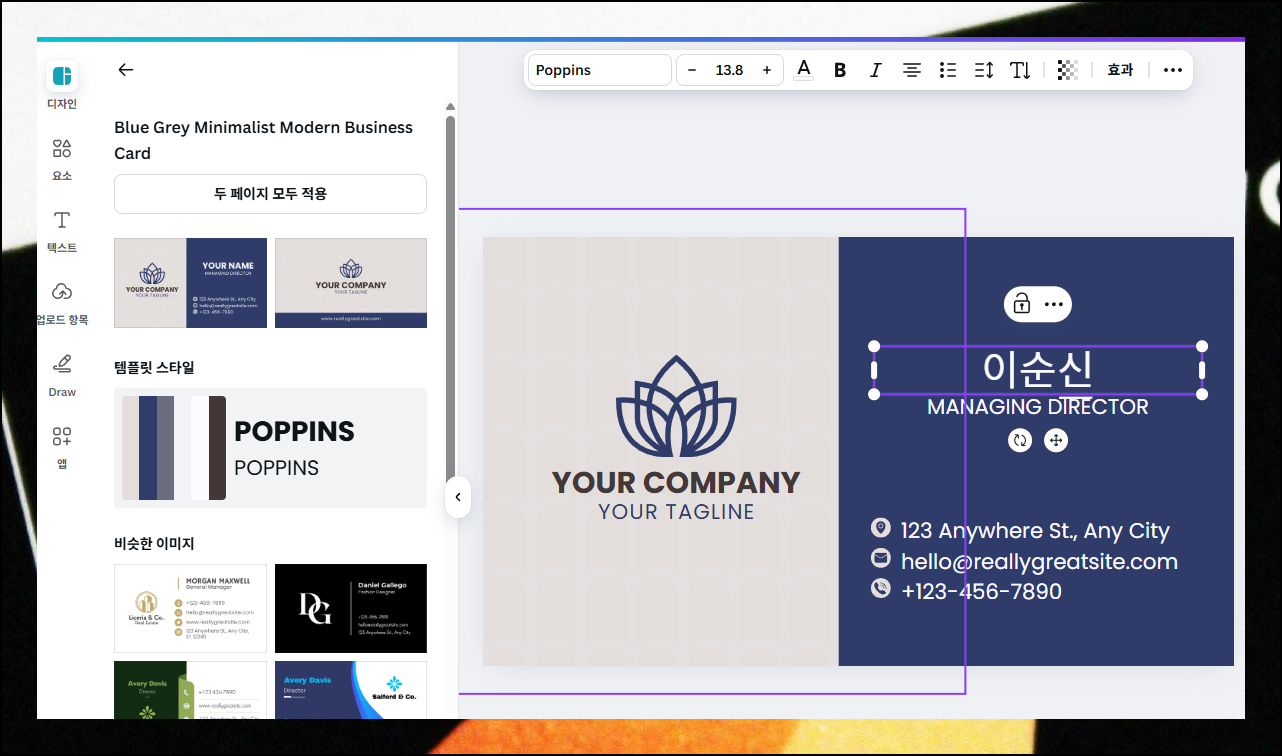Click the side panel scrollbar
1282x756 pixels.
(x=450, y=300)
